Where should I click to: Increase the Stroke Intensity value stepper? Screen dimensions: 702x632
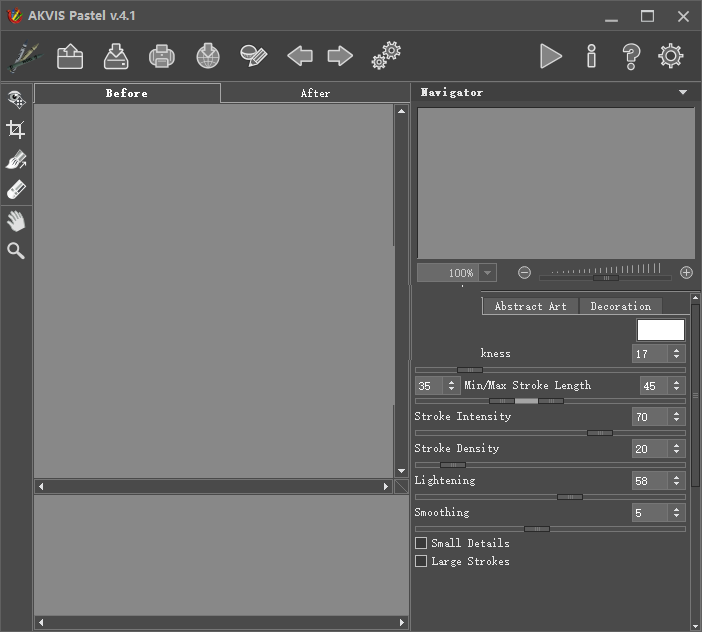pos(677,413)
